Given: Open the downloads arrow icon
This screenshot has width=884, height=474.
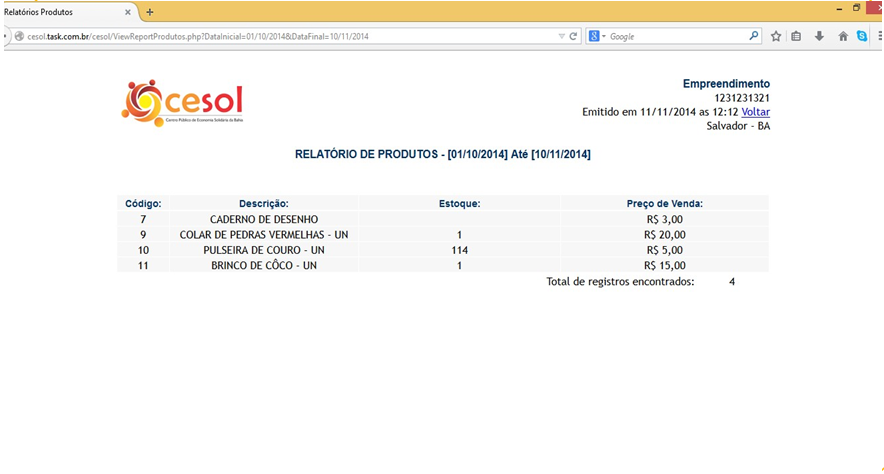Looking at the screenshot, I should tap(819, 36).
